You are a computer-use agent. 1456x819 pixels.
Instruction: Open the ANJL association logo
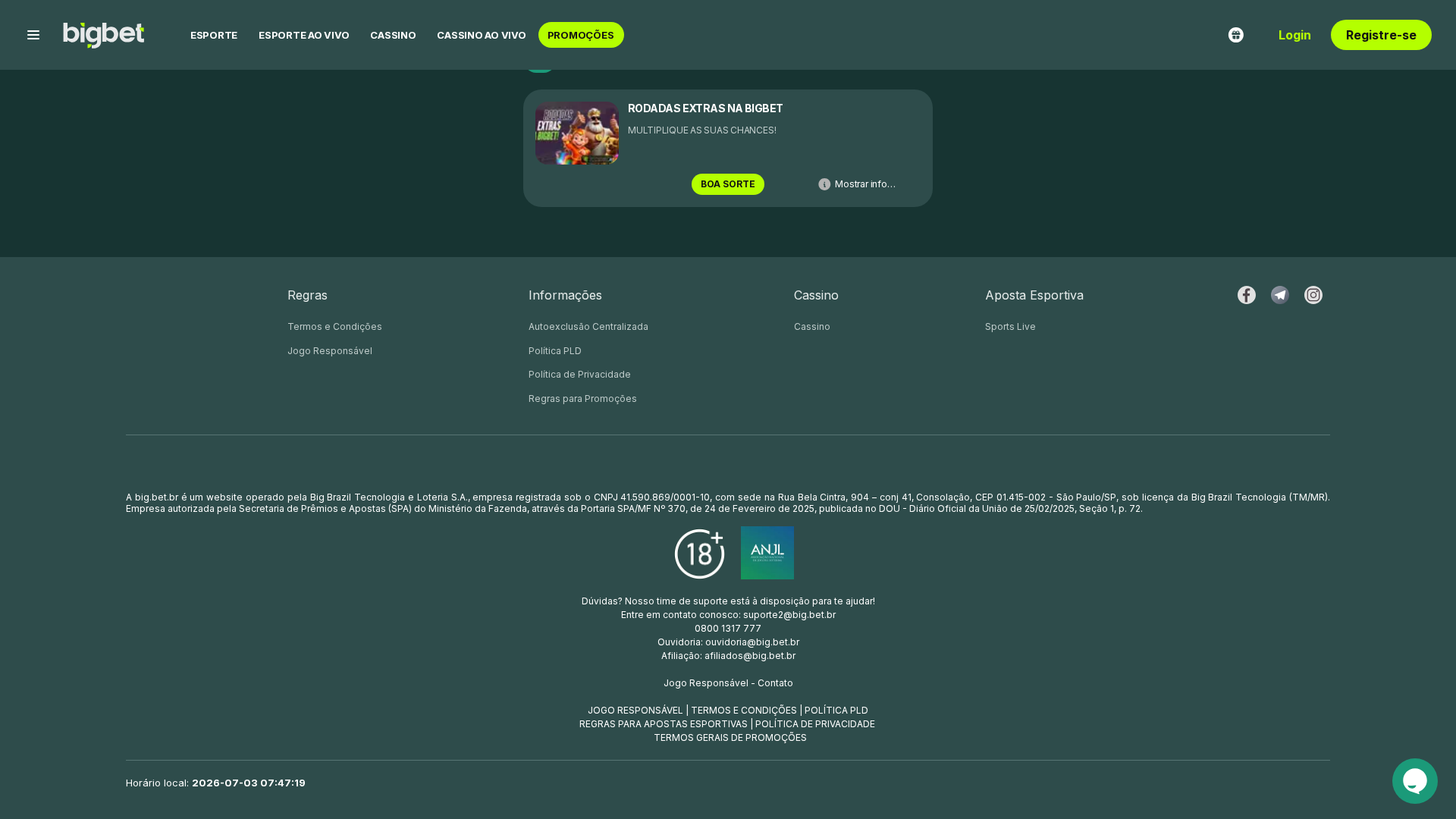[x=767, y=553]
